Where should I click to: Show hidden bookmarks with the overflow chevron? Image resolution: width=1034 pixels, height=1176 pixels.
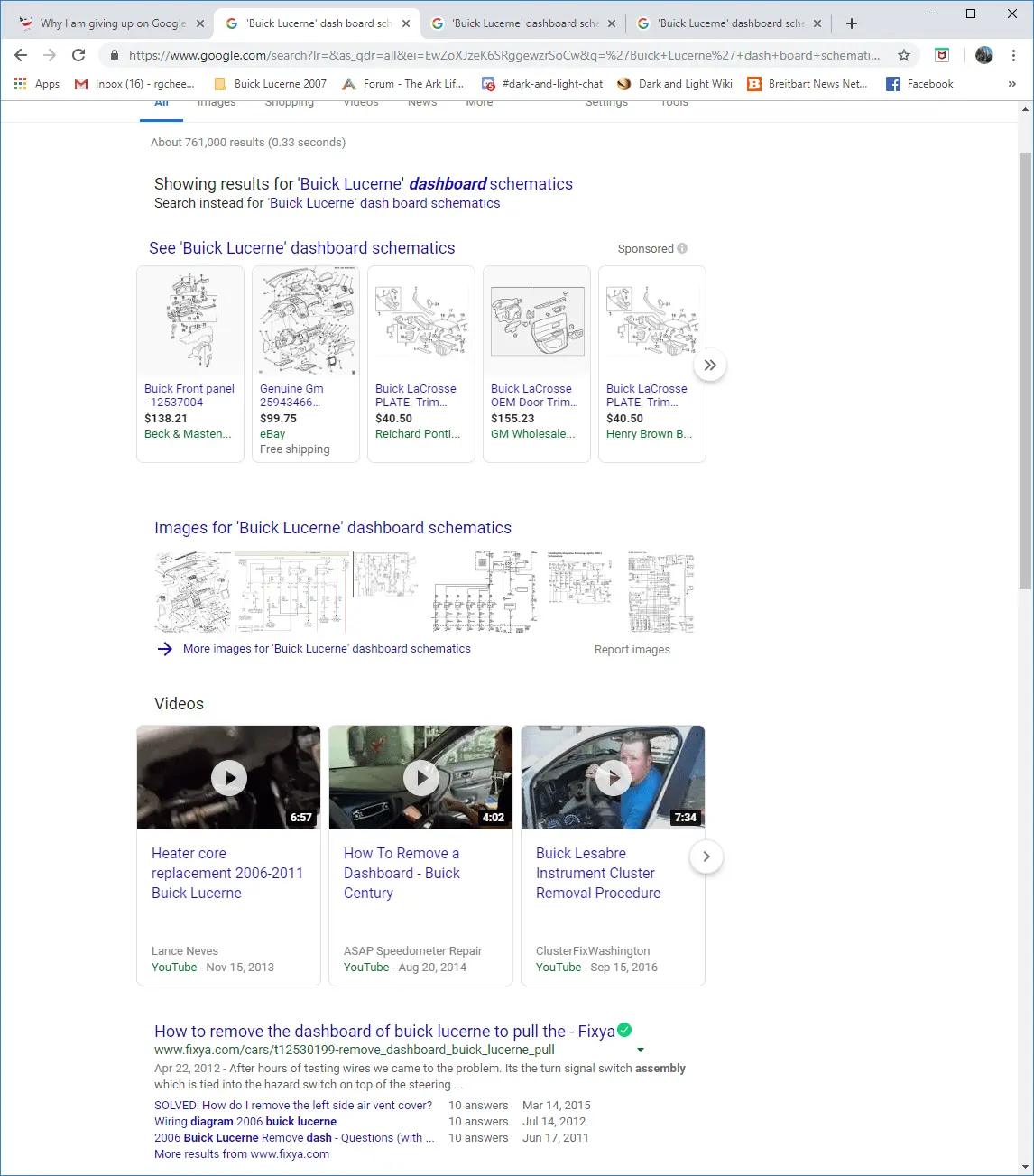1011,84
